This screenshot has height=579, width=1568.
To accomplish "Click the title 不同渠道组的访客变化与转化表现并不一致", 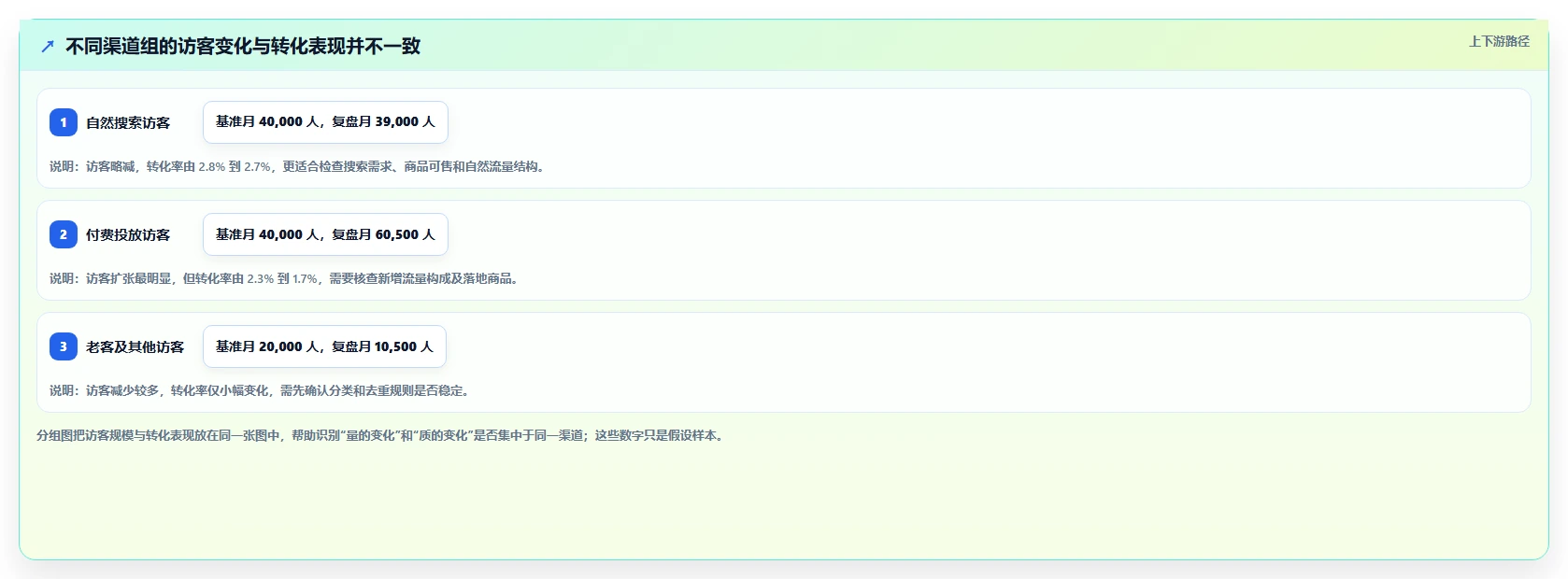I will point(243,46).
